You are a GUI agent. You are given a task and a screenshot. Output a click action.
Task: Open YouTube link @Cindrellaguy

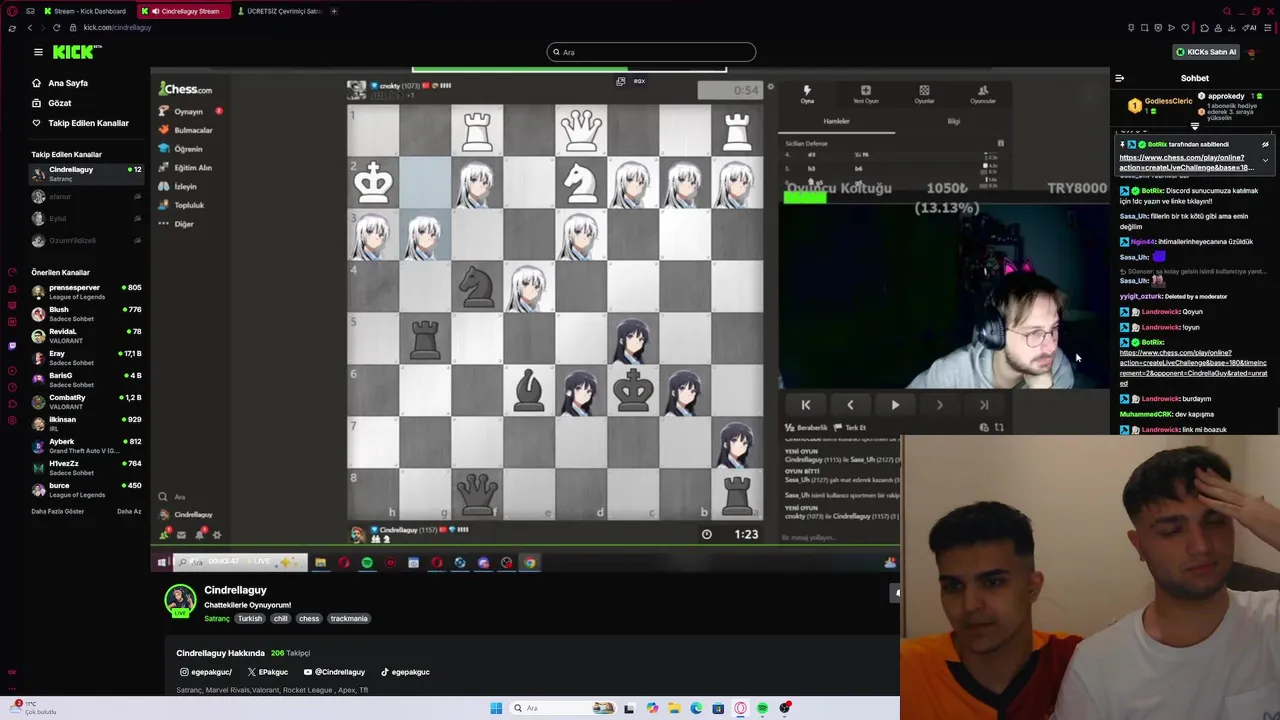point(334,672)
